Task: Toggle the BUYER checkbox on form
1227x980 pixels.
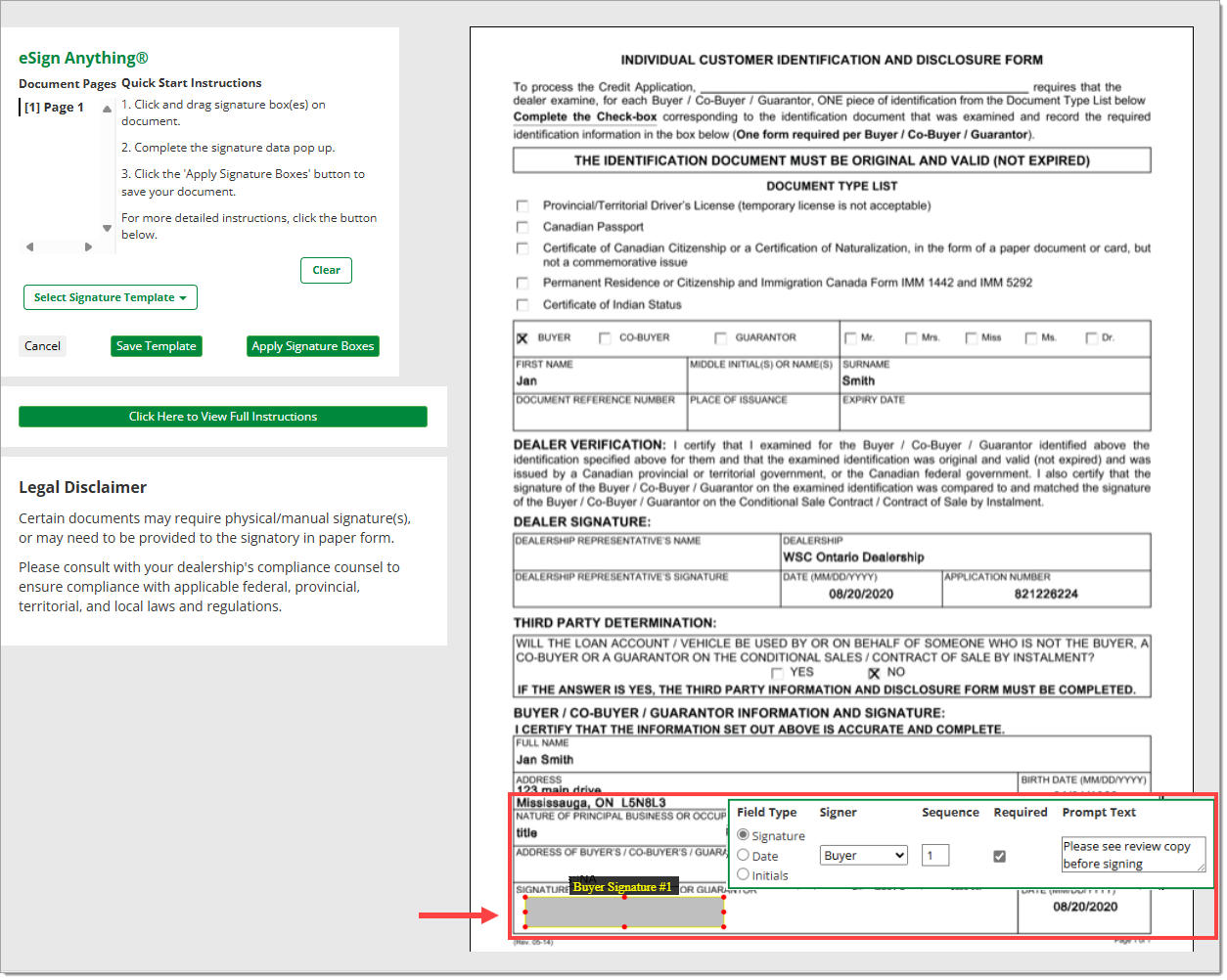Action: [x=523, y=338]
